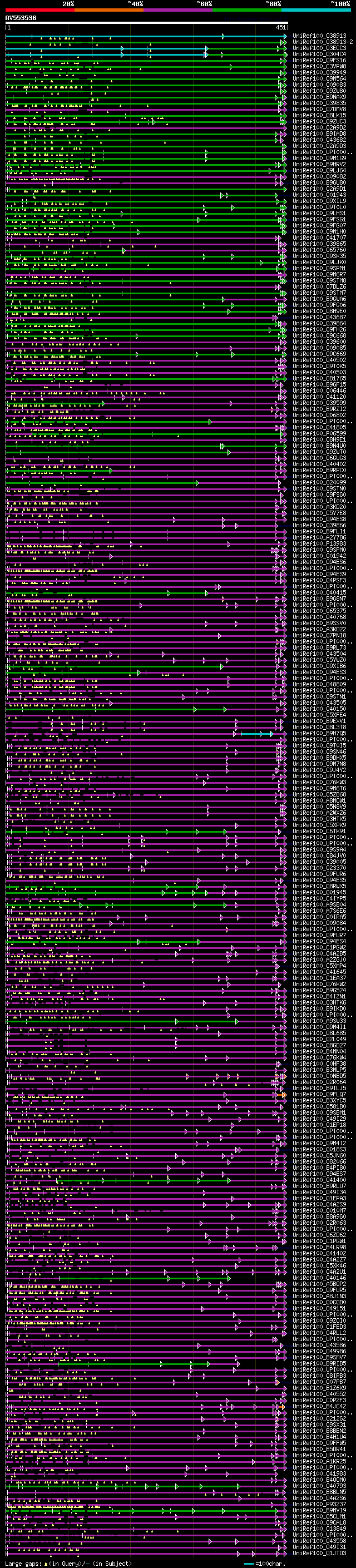356x1568 pixels.
Task: Click UniRef100_Q01943 hit name
Action: coord(319,195)
